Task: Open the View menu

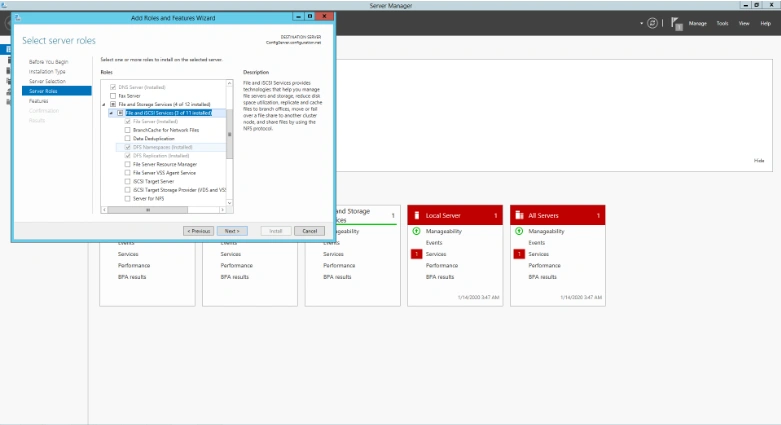Action: tap(744, 23)
